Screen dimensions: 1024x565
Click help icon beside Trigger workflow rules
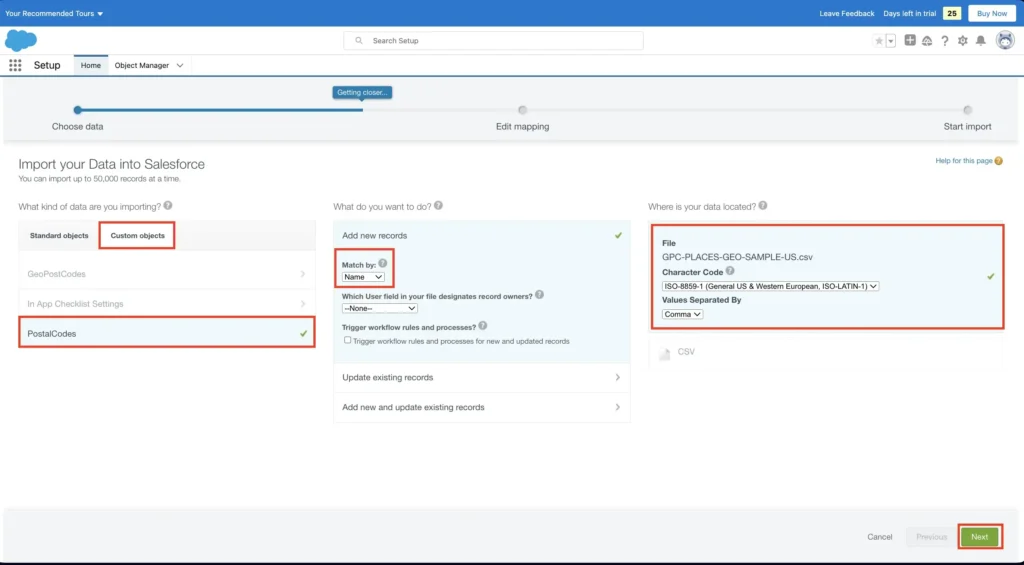[483, 325]
